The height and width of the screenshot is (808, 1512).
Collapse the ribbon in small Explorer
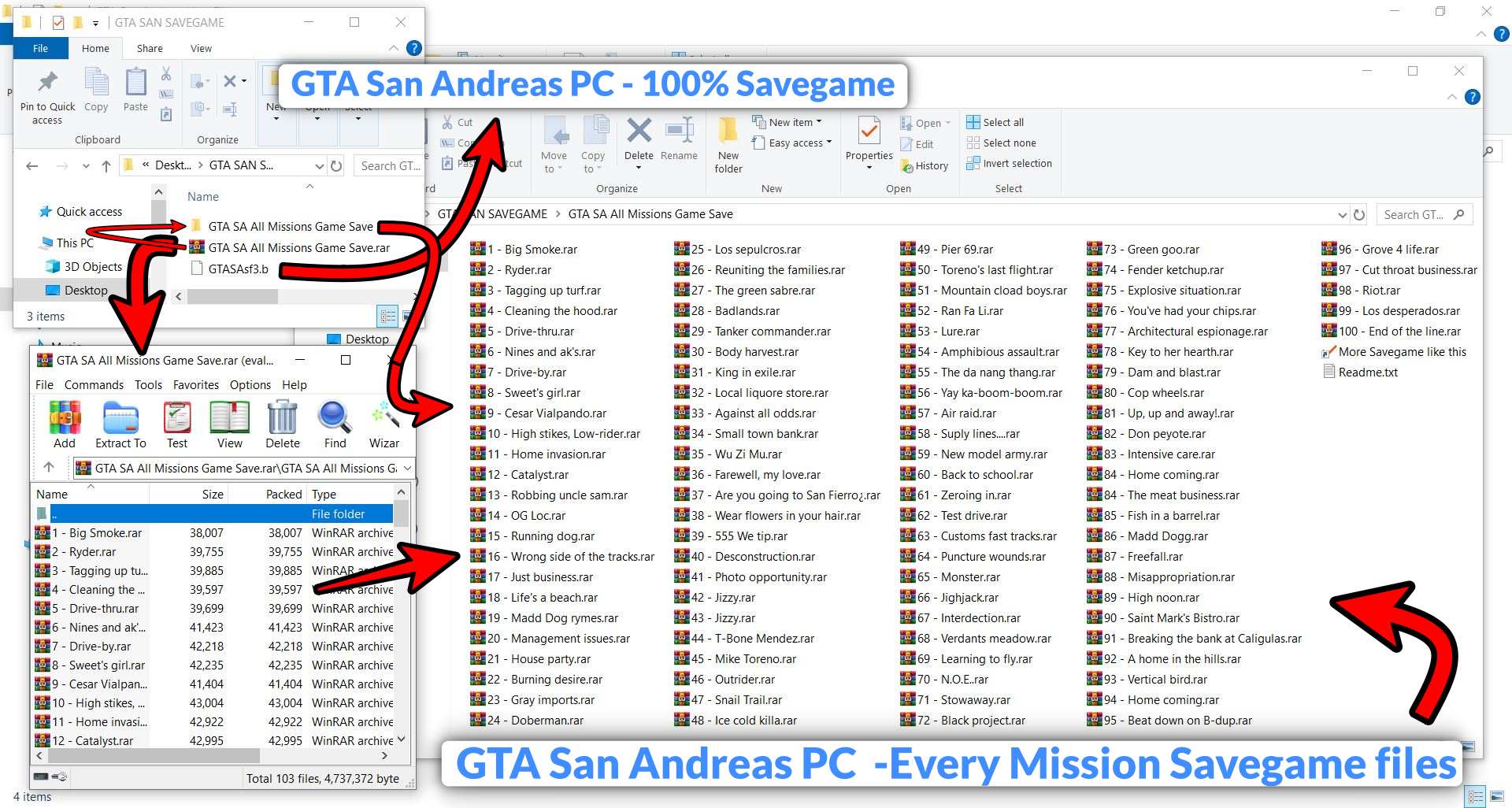[393, 48]
